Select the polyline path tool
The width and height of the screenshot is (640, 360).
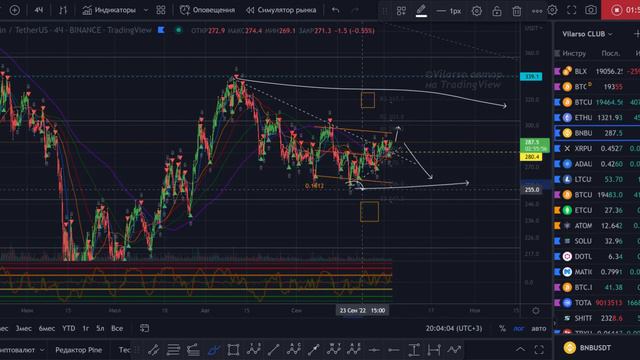pos(453,350)
